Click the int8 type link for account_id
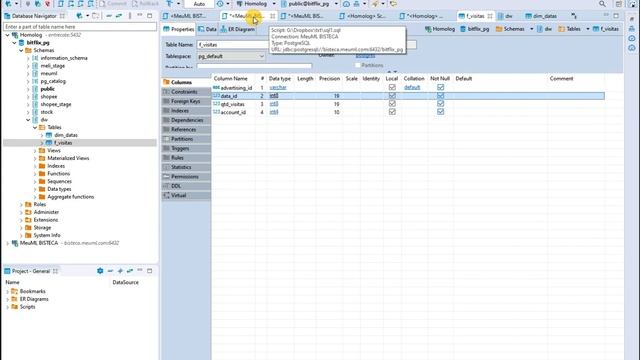Image resolution: width=640 pixels, height=360 pixels. (x=274, y=112)
